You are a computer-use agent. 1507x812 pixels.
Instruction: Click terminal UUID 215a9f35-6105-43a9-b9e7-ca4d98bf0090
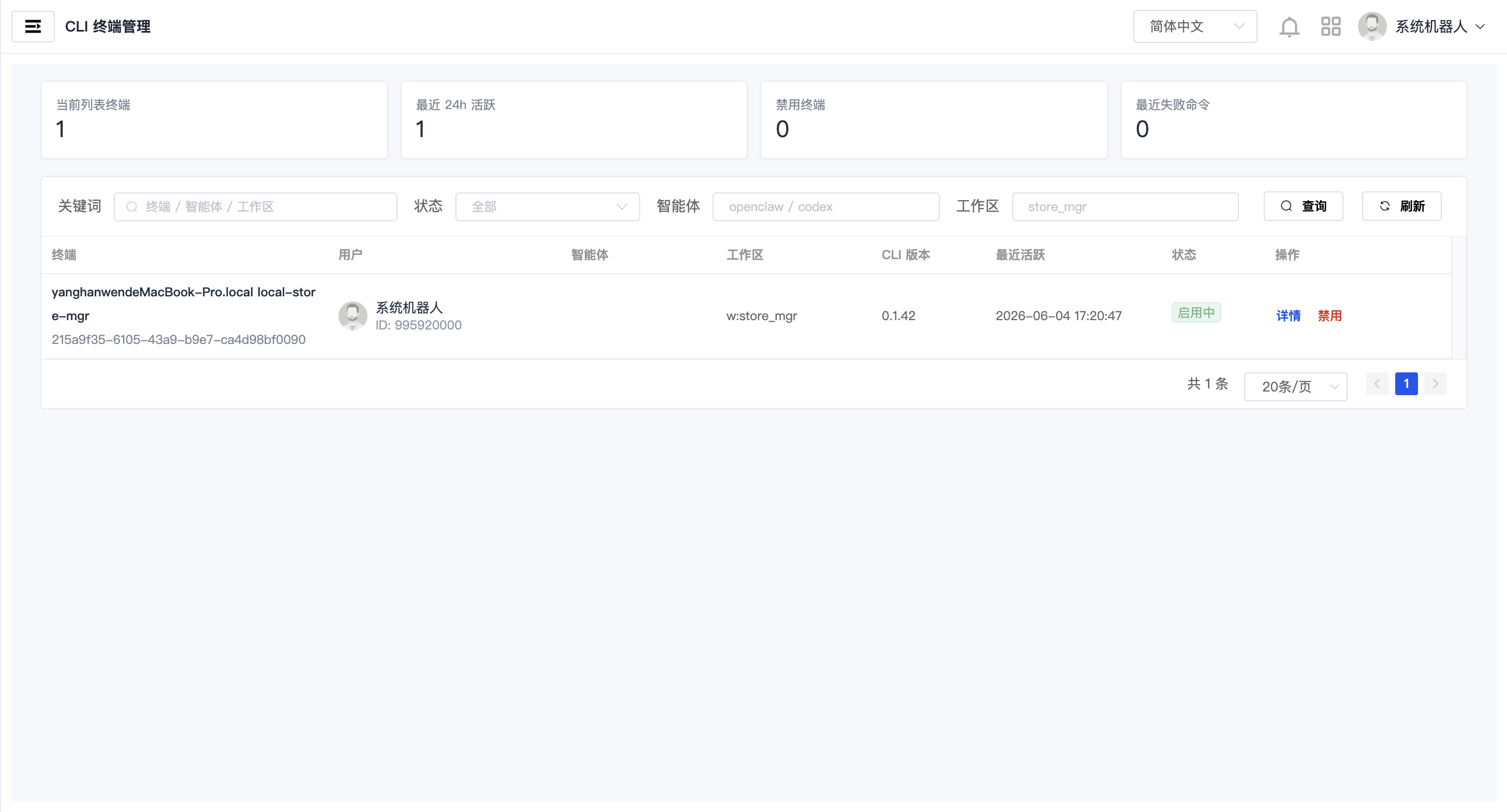pyautogui.click(x=179, y=340)
